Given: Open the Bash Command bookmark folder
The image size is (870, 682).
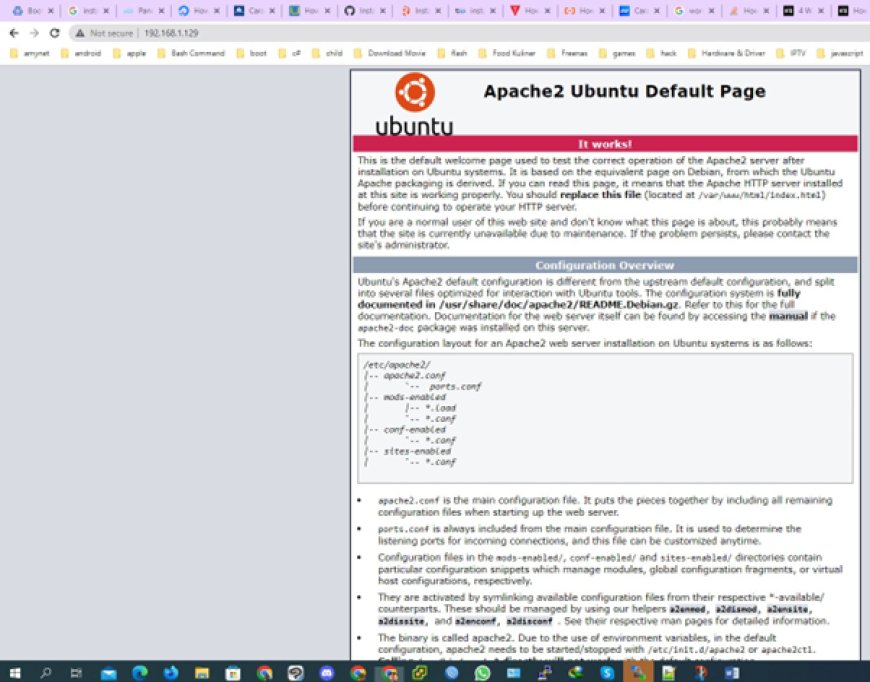Looking at the screenshot, I should click(191, 53).
